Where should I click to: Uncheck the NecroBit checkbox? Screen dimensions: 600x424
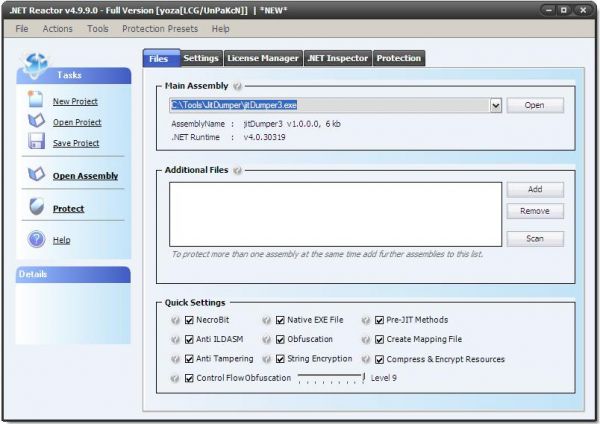(x=189, y=320)
